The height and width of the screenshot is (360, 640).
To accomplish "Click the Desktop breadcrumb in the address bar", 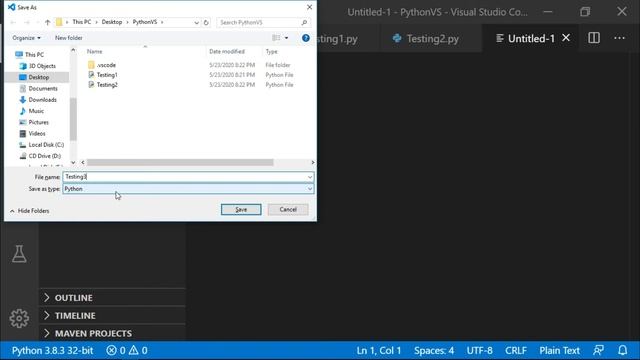I will coord(112,22).
